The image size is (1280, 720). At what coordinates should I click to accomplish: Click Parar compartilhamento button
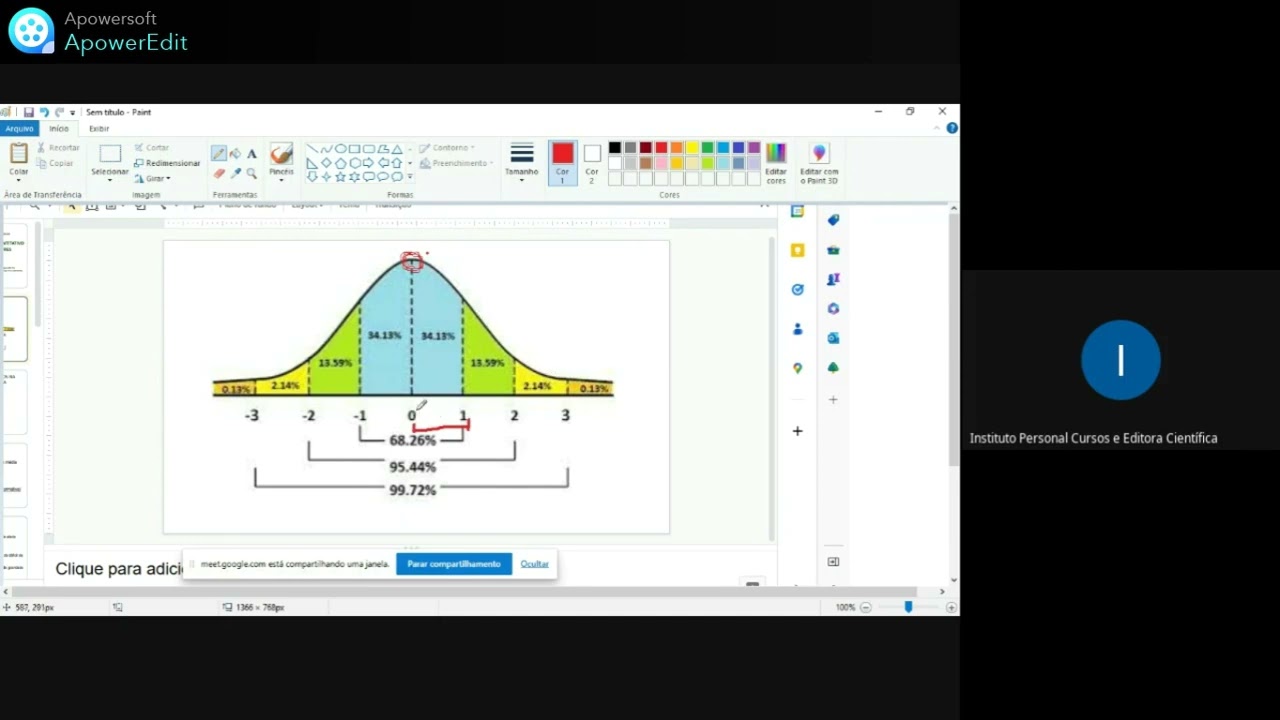(x=454, y=564)
